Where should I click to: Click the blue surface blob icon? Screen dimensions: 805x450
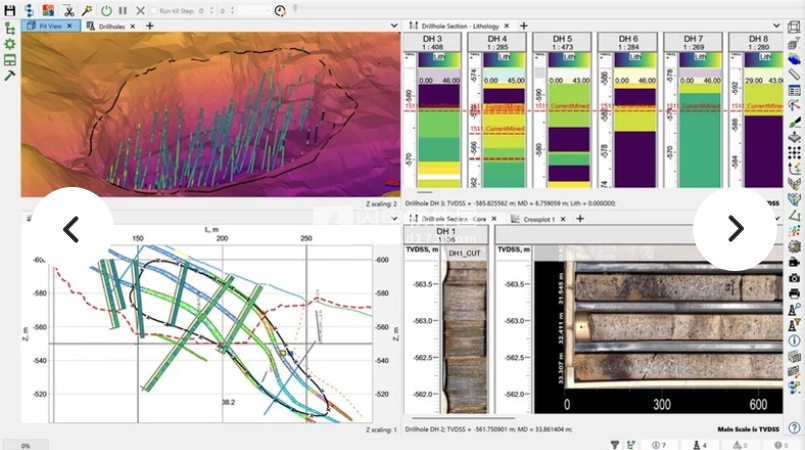coord(794,60)
